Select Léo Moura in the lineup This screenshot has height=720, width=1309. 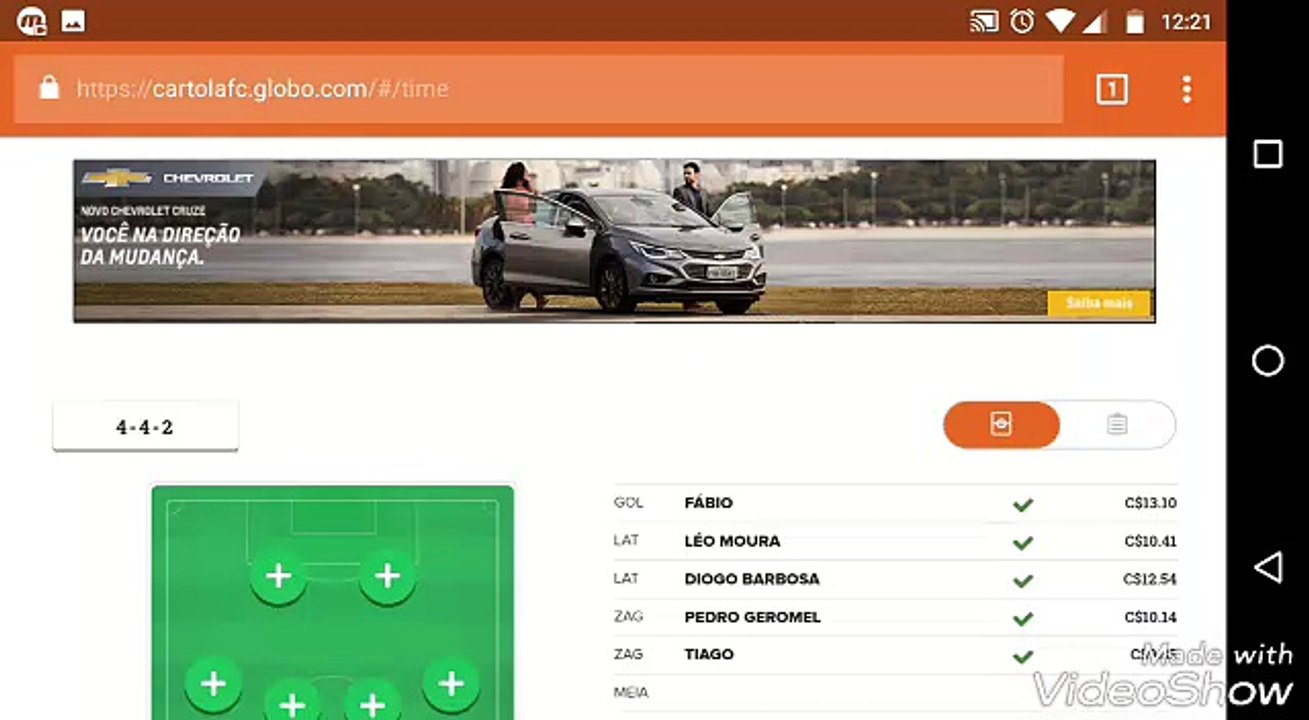(x=732, y=541)
